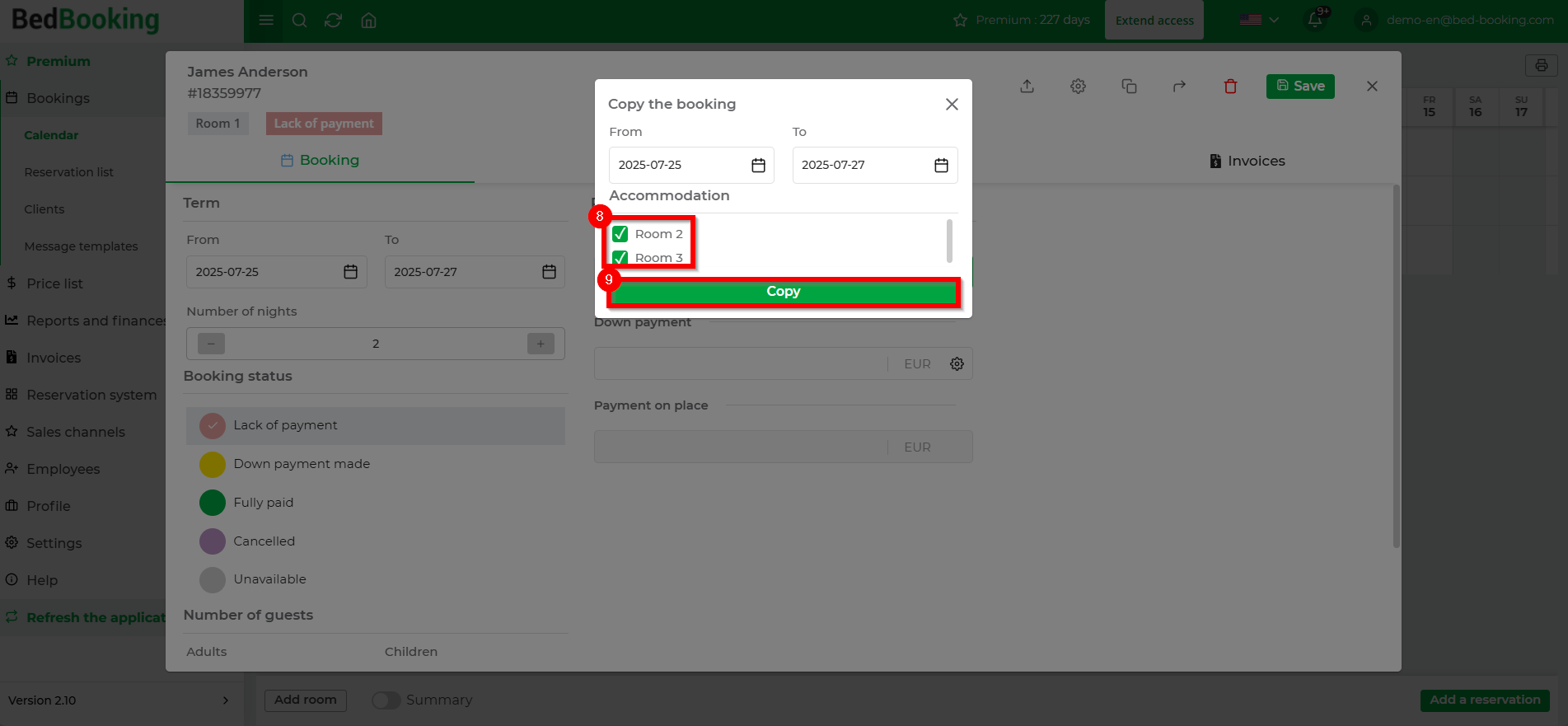Open the language flag dropdown

point(1259,21)
